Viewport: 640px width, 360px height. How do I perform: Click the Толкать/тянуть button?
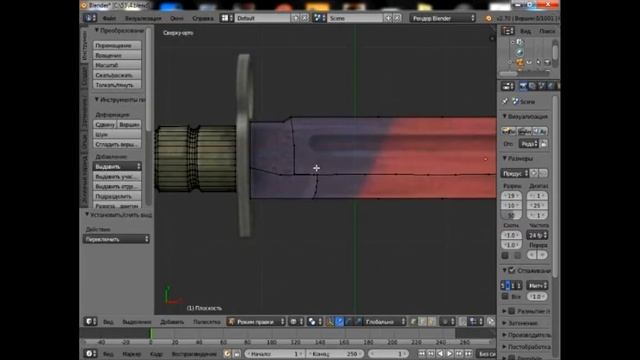[x=117, y=85]
